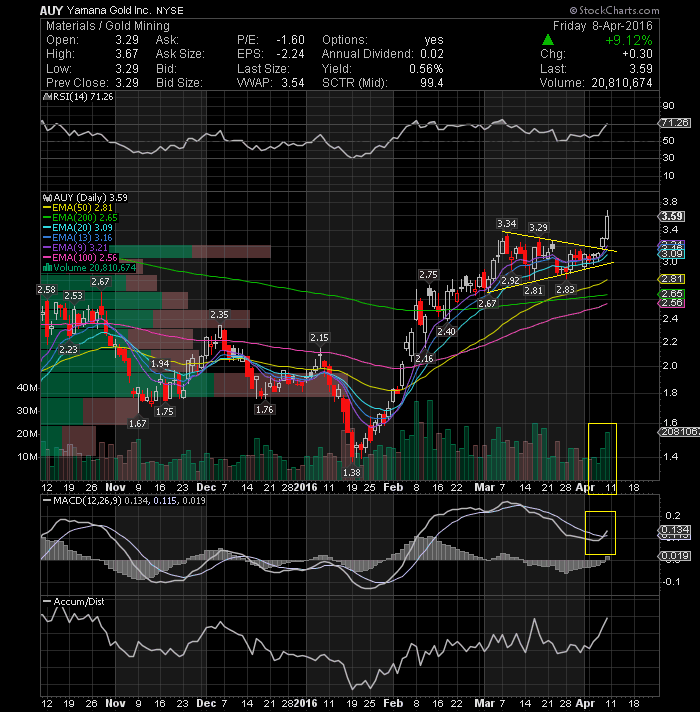The image size is (700, 712).
Task: Click the 2.58 October price label
Action: pos(46,289)
